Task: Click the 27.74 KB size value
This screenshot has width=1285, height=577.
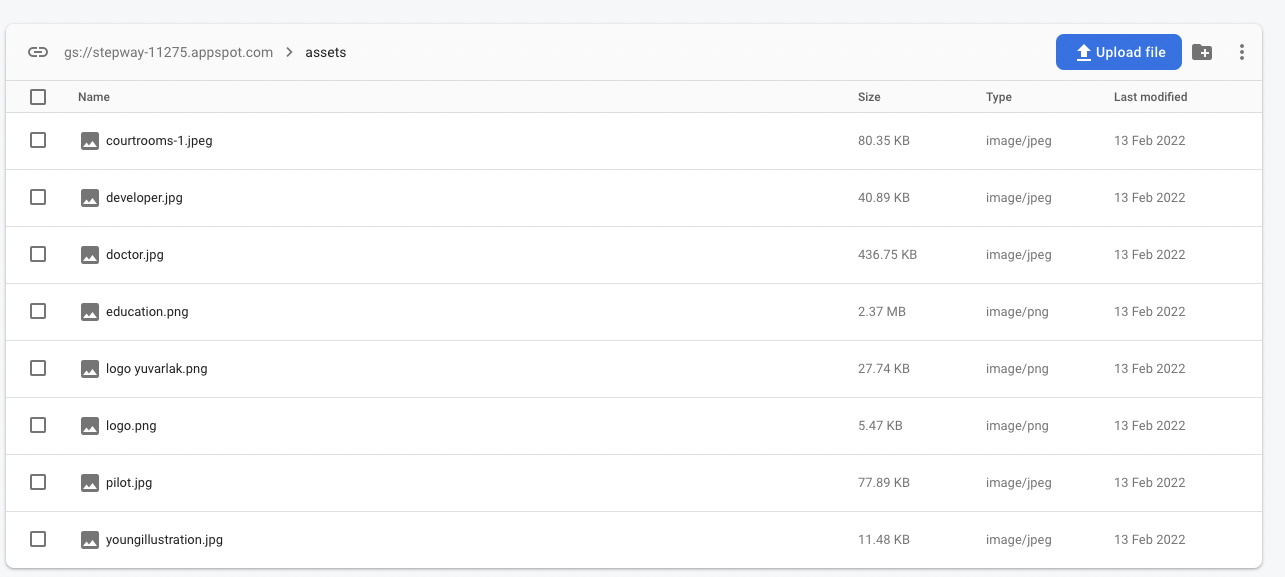Action: [884, 369]
